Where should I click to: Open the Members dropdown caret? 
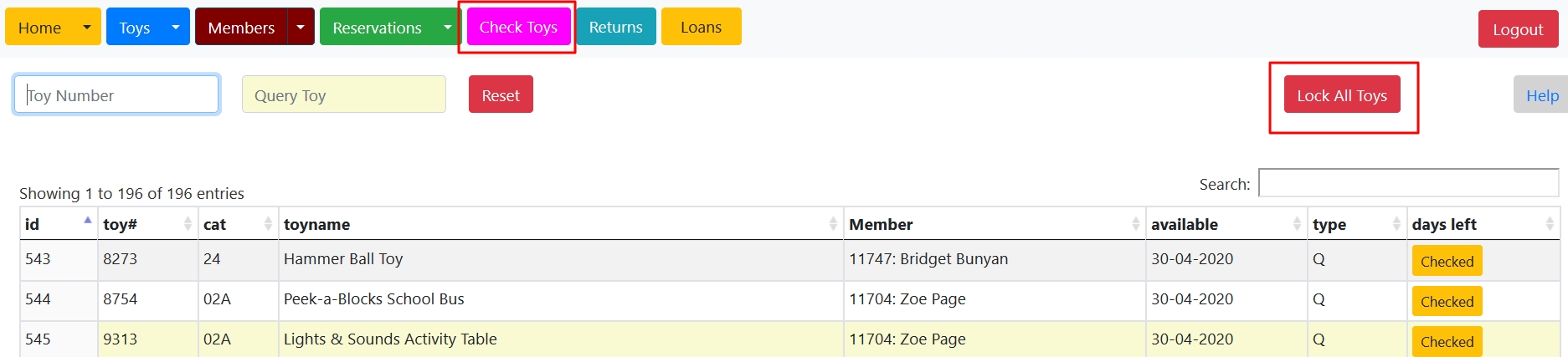click(x=301, y=27)
